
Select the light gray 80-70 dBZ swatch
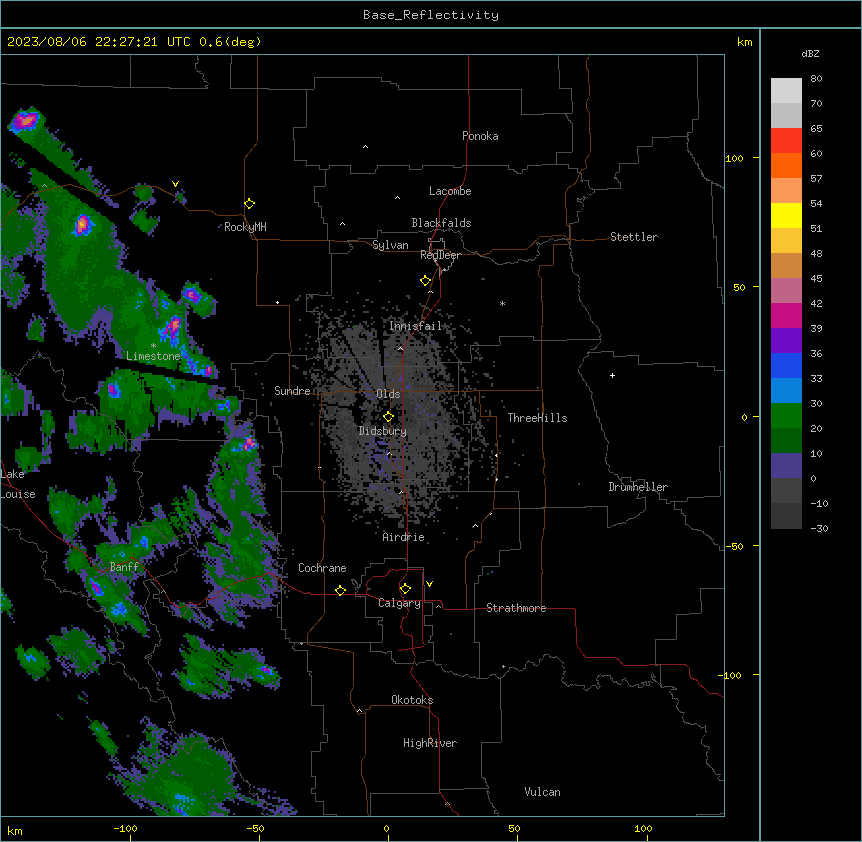(786, 91)
